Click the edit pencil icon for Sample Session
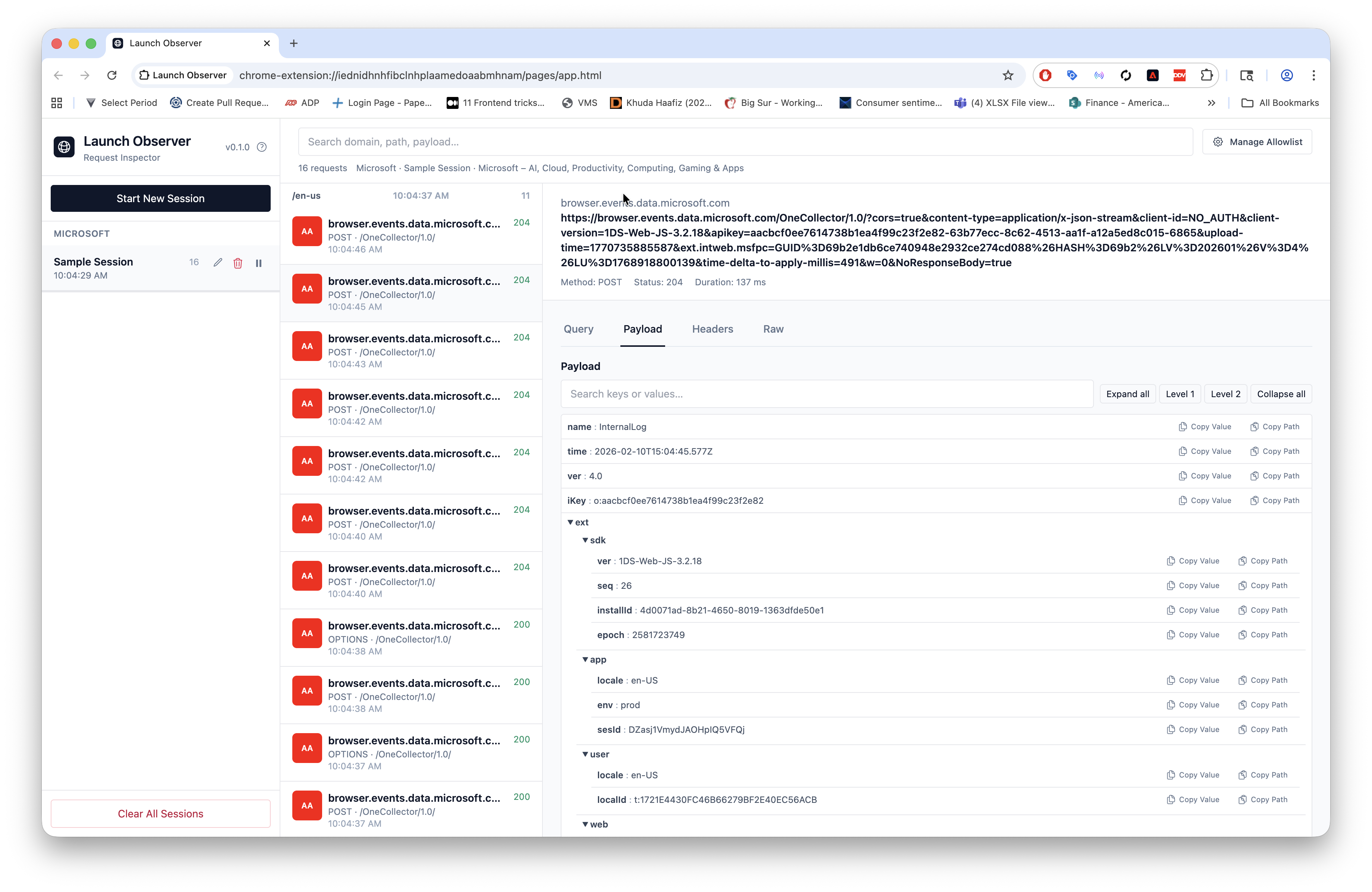 (217, 263)
